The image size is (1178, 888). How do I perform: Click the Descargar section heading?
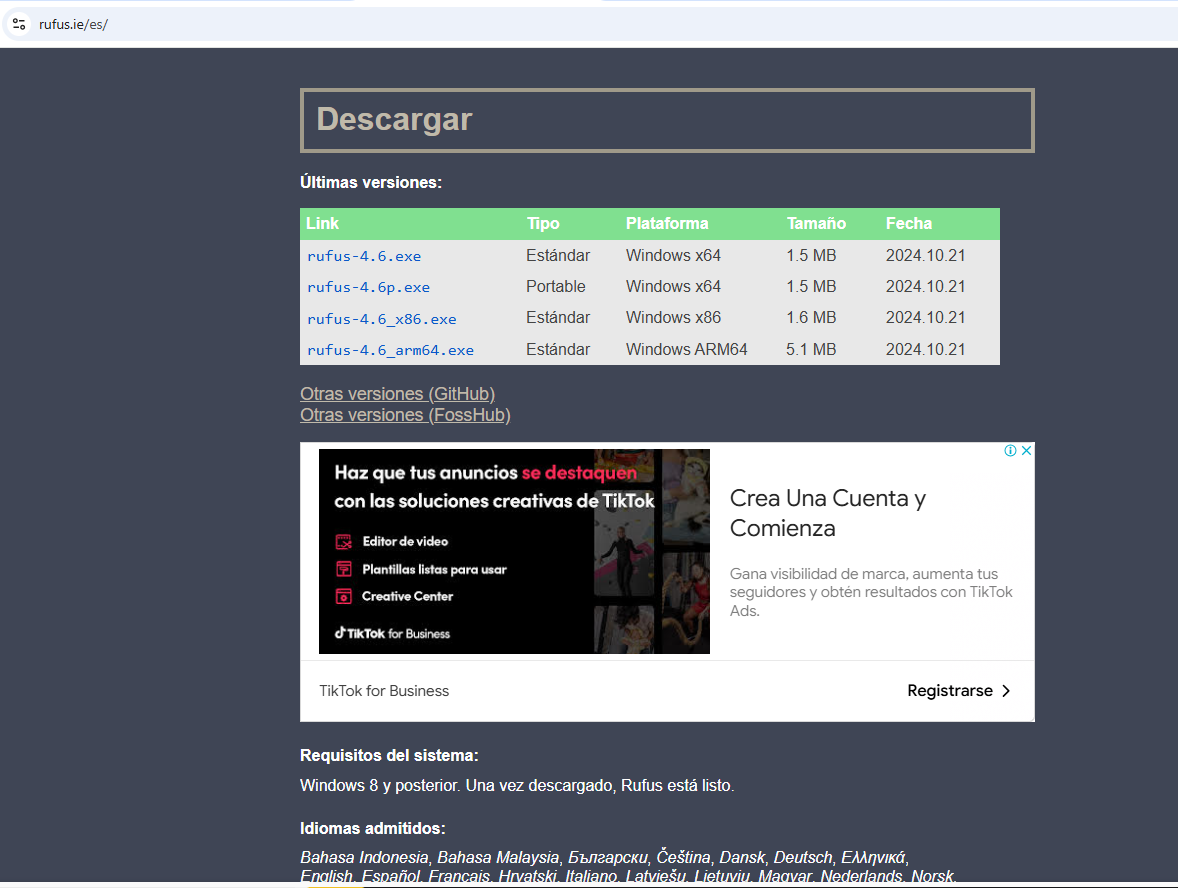[x=394, y=119]
